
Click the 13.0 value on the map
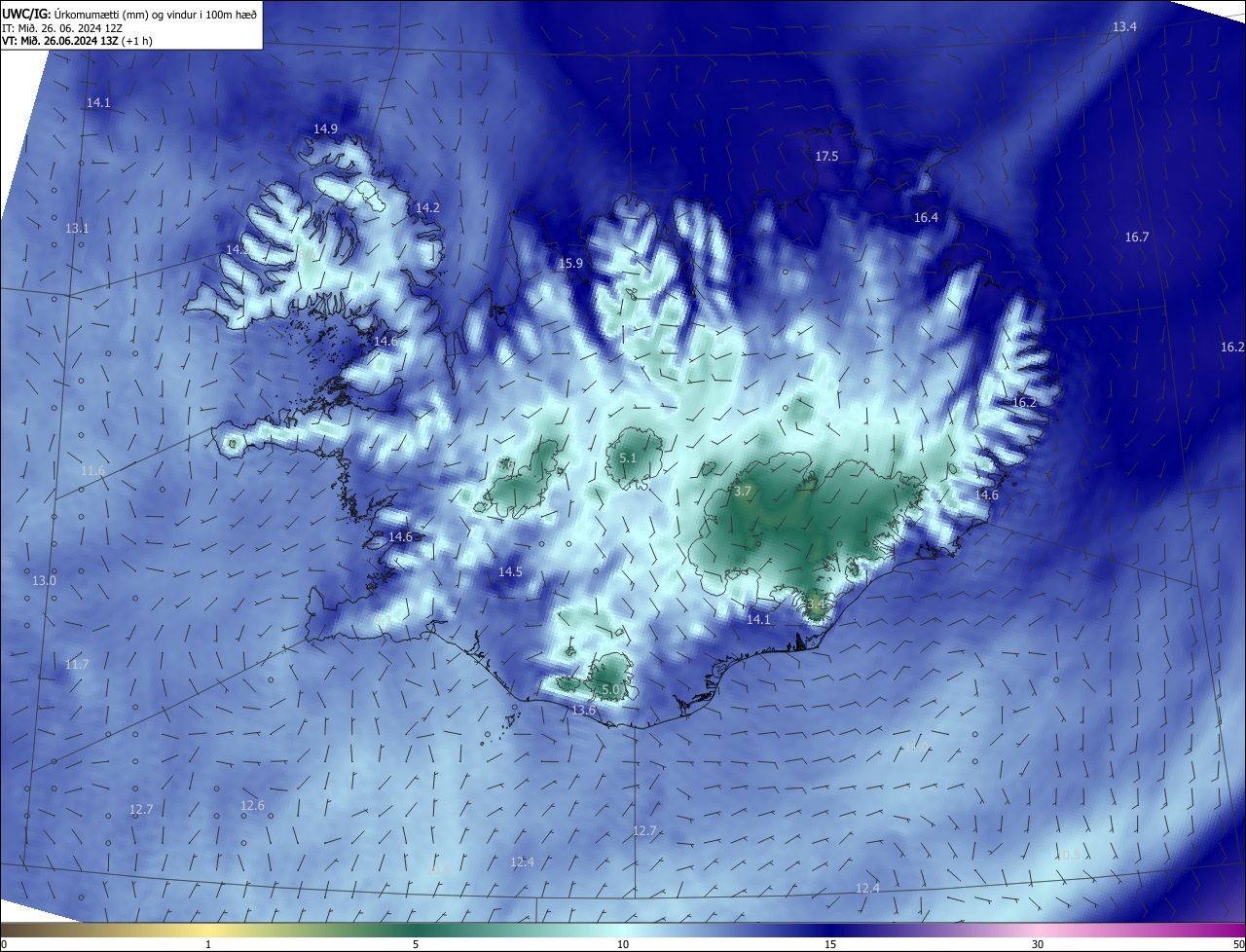tap(45, 581)
